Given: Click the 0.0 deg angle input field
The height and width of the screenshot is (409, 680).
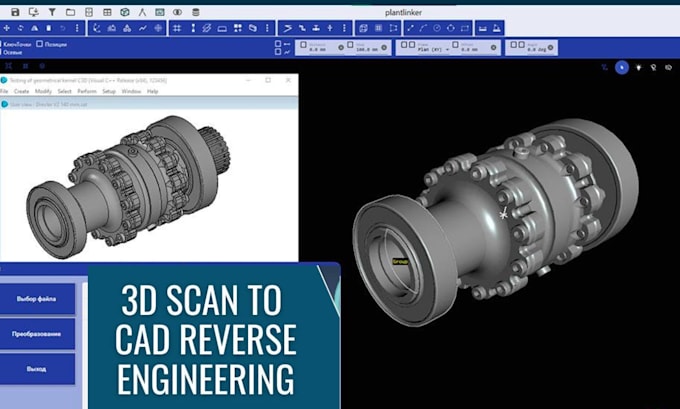Looking at the screenshot, I should pos(536,49).
